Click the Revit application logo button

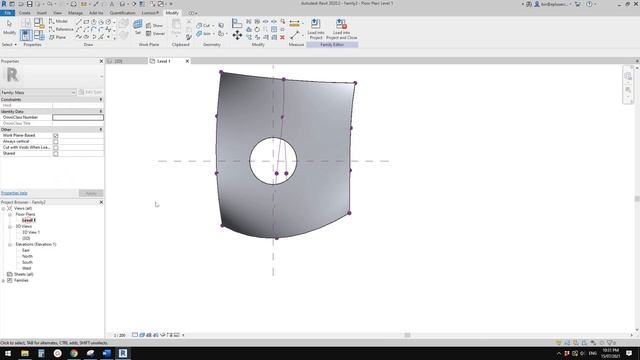click(4, 4)
